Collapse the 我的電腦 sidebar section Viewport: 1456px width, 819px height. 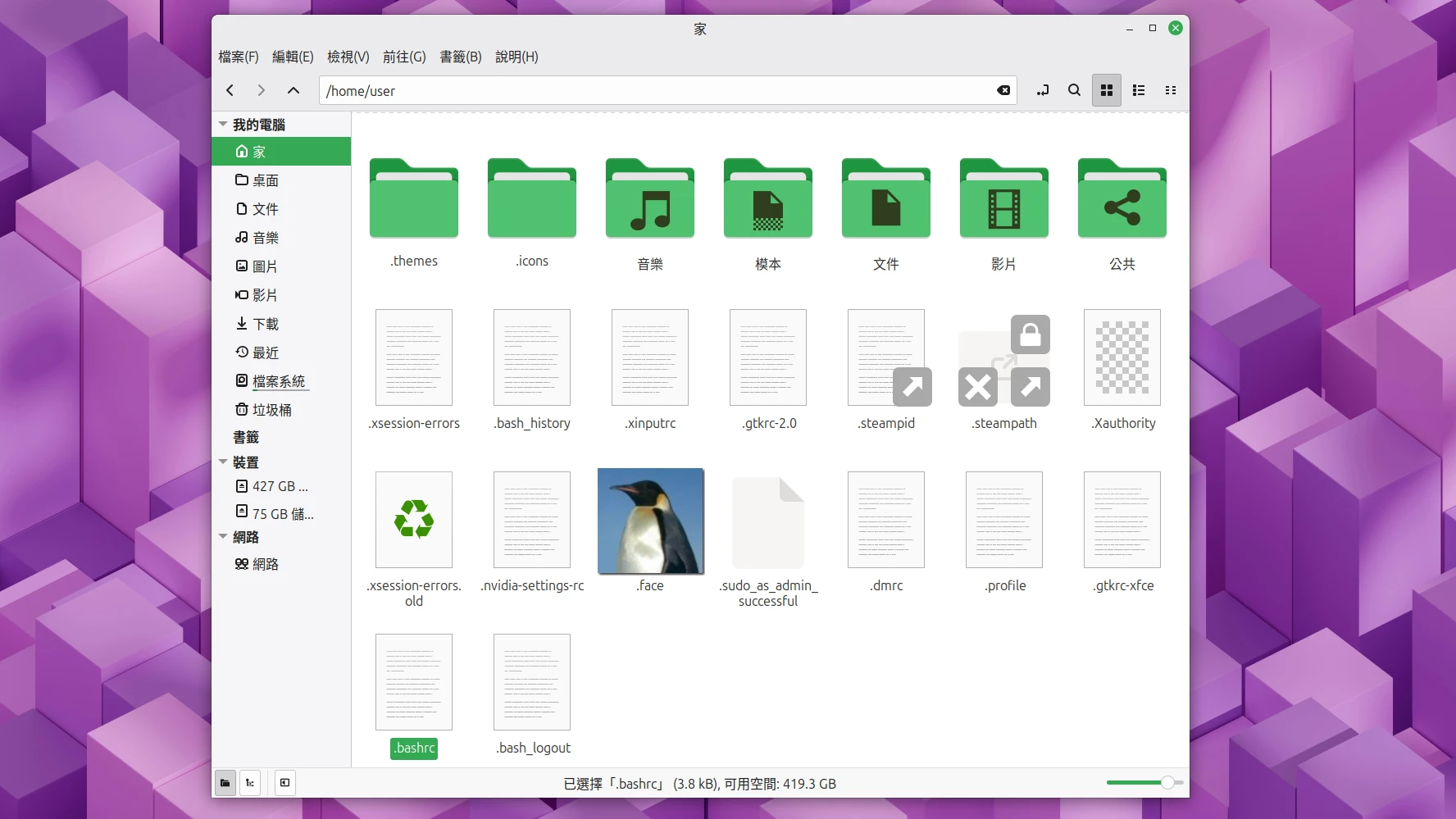point(223,125)
